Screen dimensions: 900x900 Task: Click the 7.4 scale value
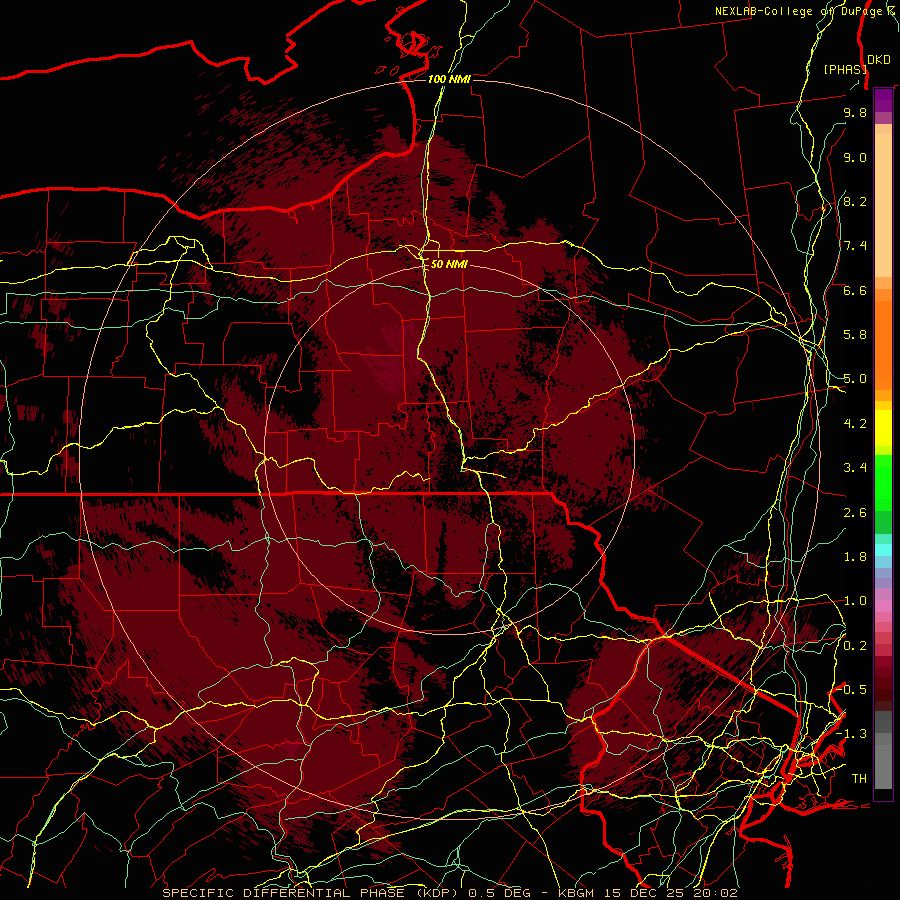(x=855, y=246)
